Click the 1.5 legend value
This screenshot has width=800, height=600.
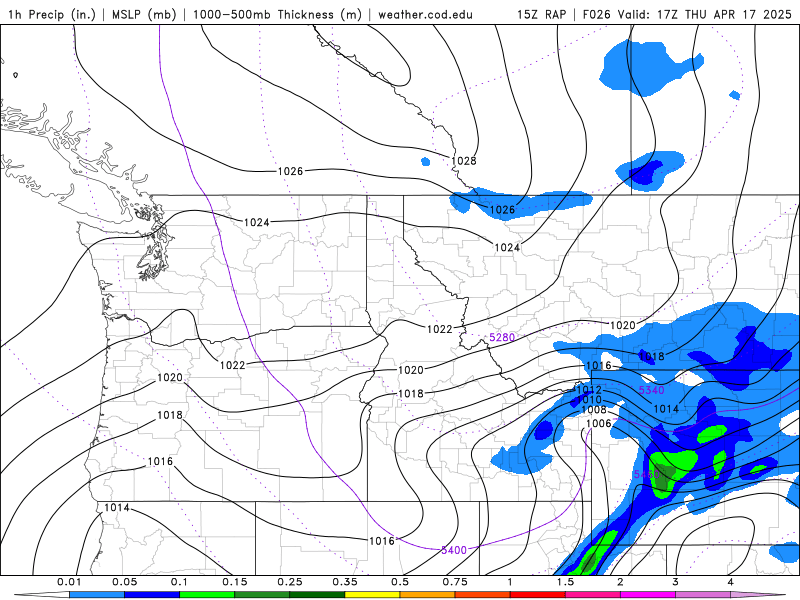[x=565, y=582]
